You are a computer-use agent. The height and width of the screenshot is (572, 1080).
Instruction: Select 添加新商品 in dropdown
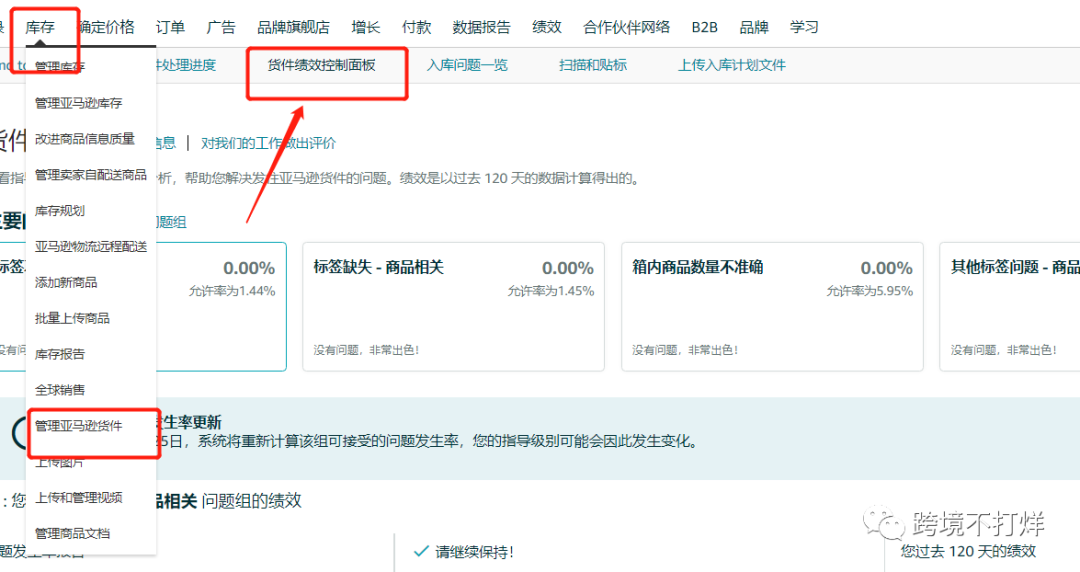[66, 282]
